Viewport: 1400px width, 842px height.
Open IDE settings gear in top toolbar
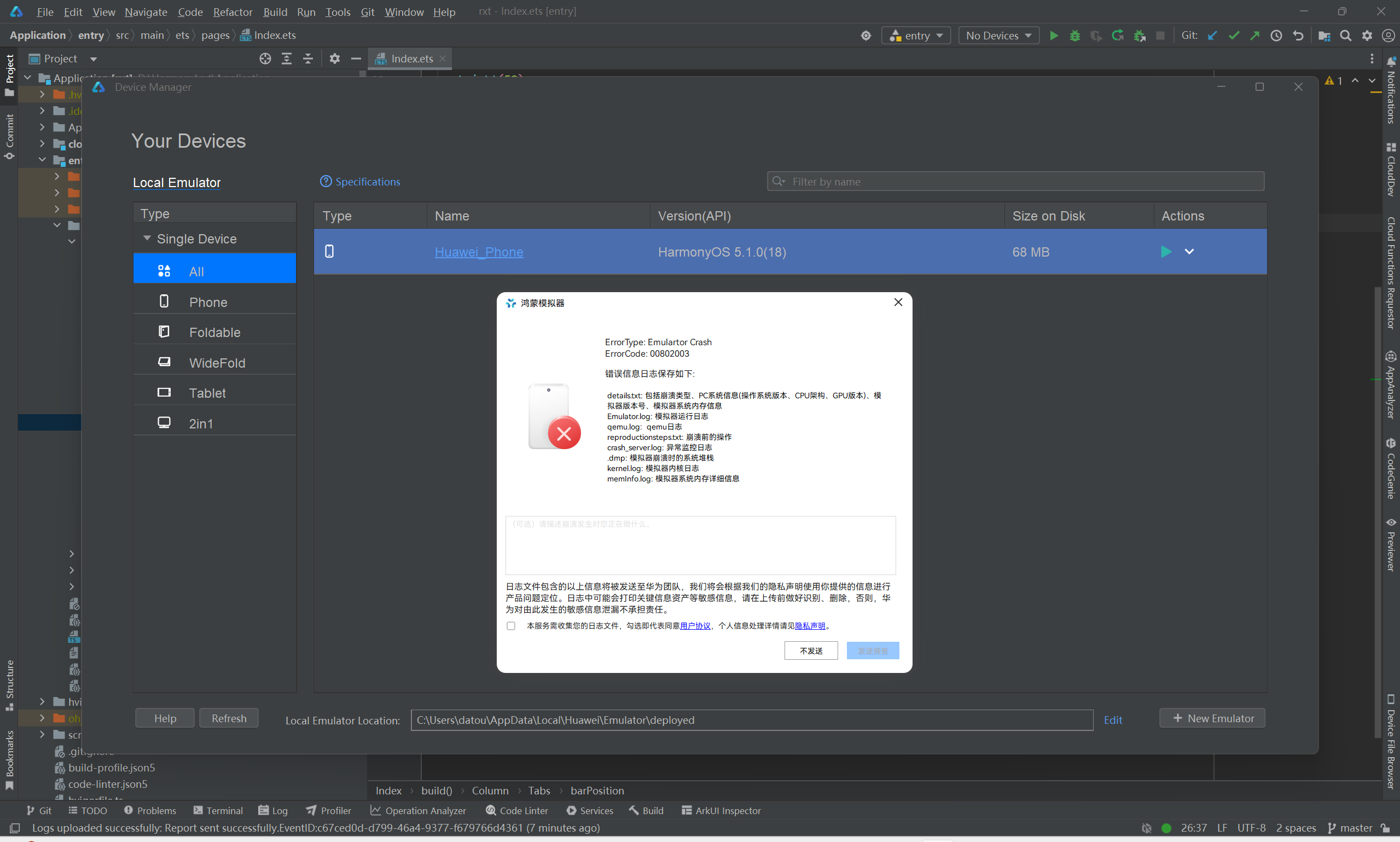tap(1367, 36)
